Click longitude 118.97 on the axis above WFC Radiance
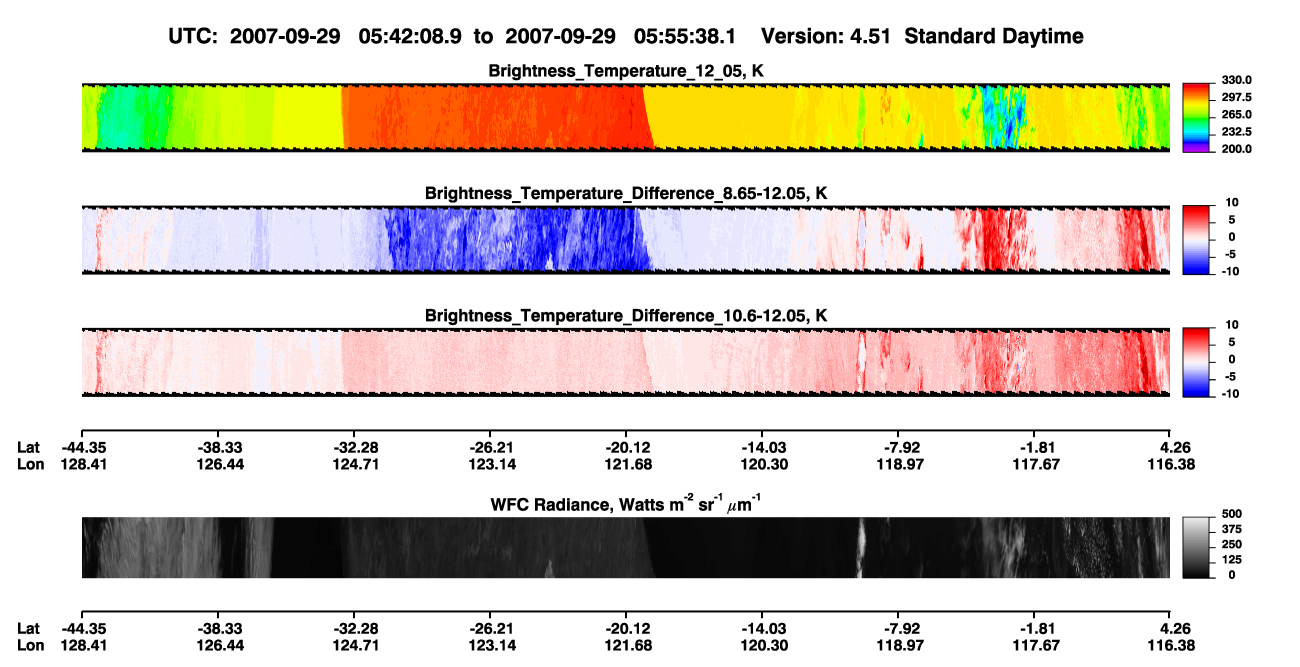Screen dimensions: 1300x667 pos(899,464)
